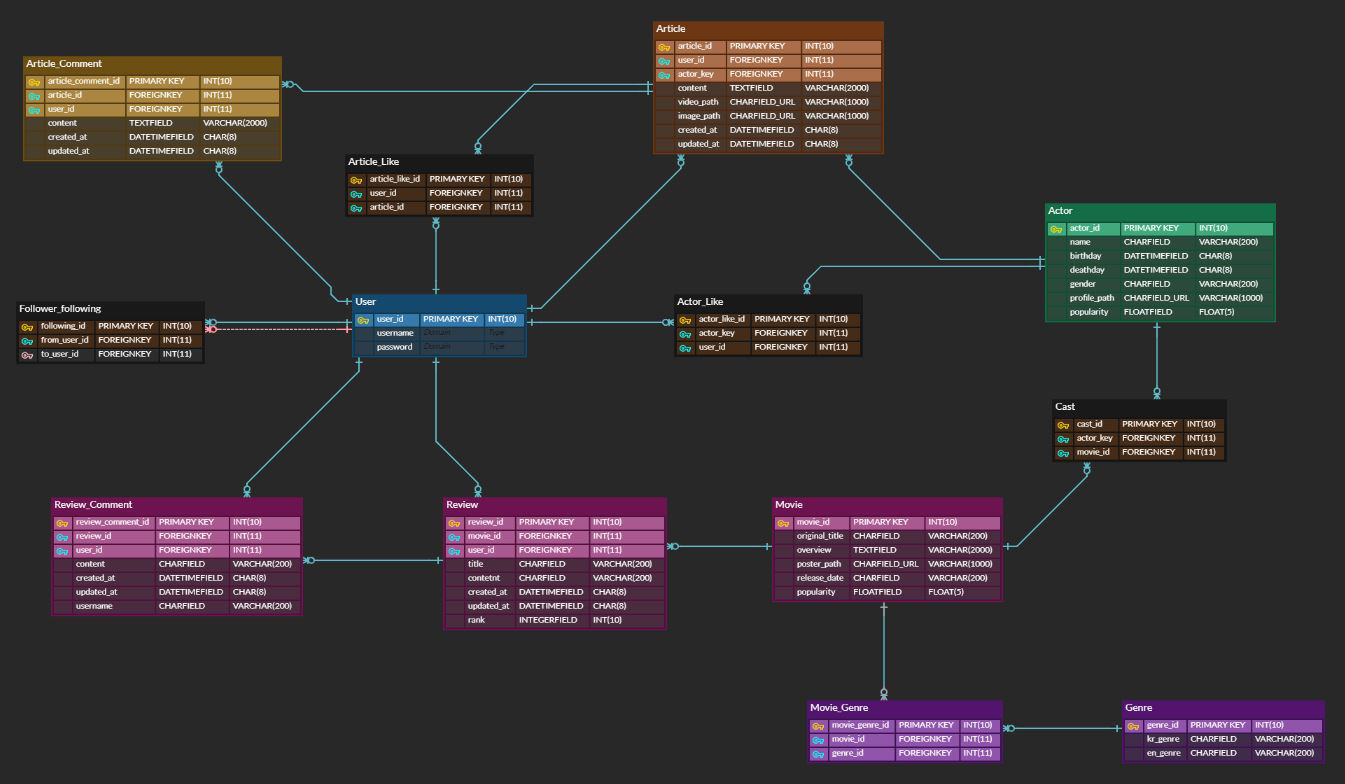This screenshot has width=1345, height=784.
Task: Click the release_date column in Movie
Action: (820, 578)
